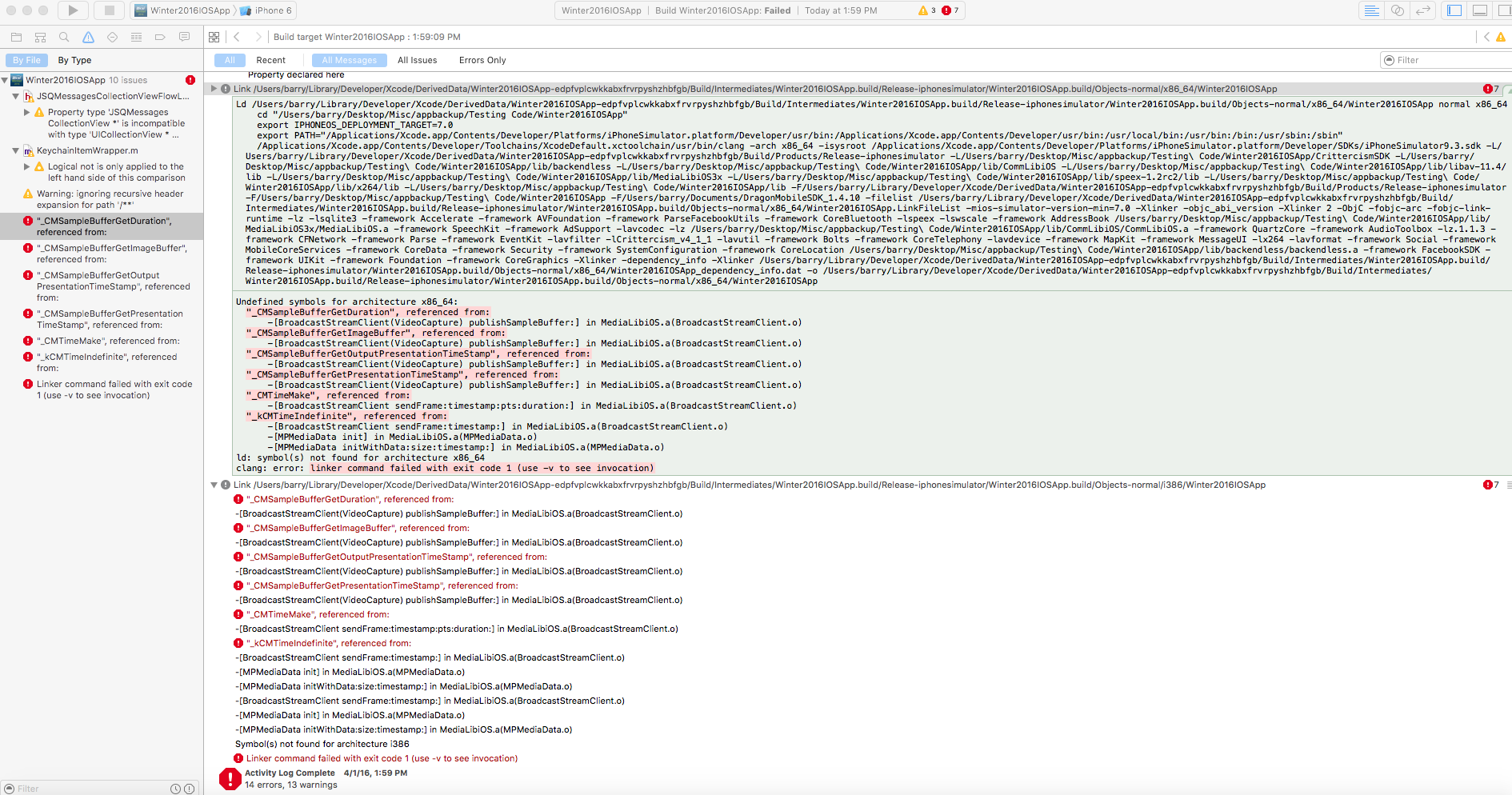Open the related items grid menu
1512x795 pixels.
click(214, 37)
